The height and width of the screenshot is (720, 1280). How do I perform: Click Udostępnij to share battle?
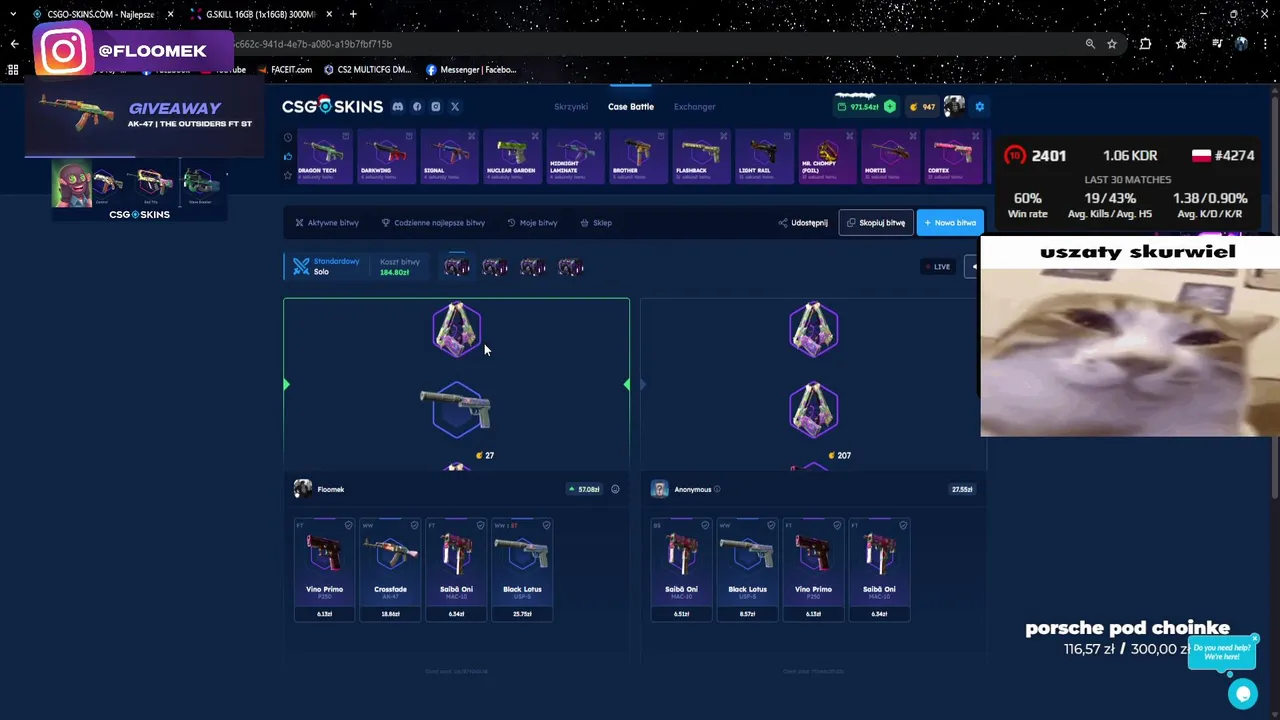pyautogui.click(x=803, y=223)
